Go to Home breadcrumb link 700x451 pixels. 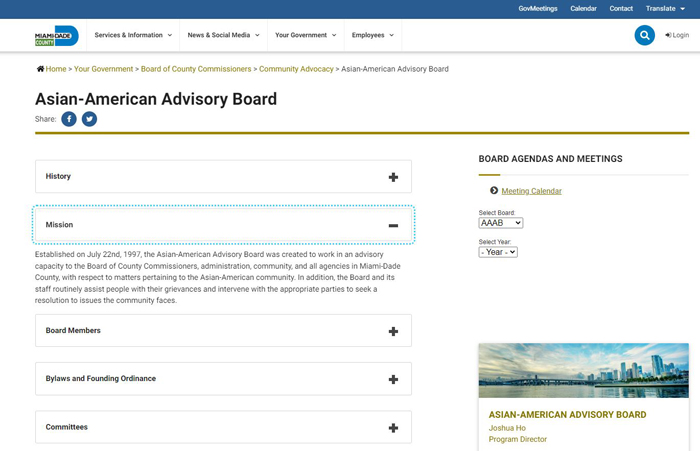coord(56,69)
